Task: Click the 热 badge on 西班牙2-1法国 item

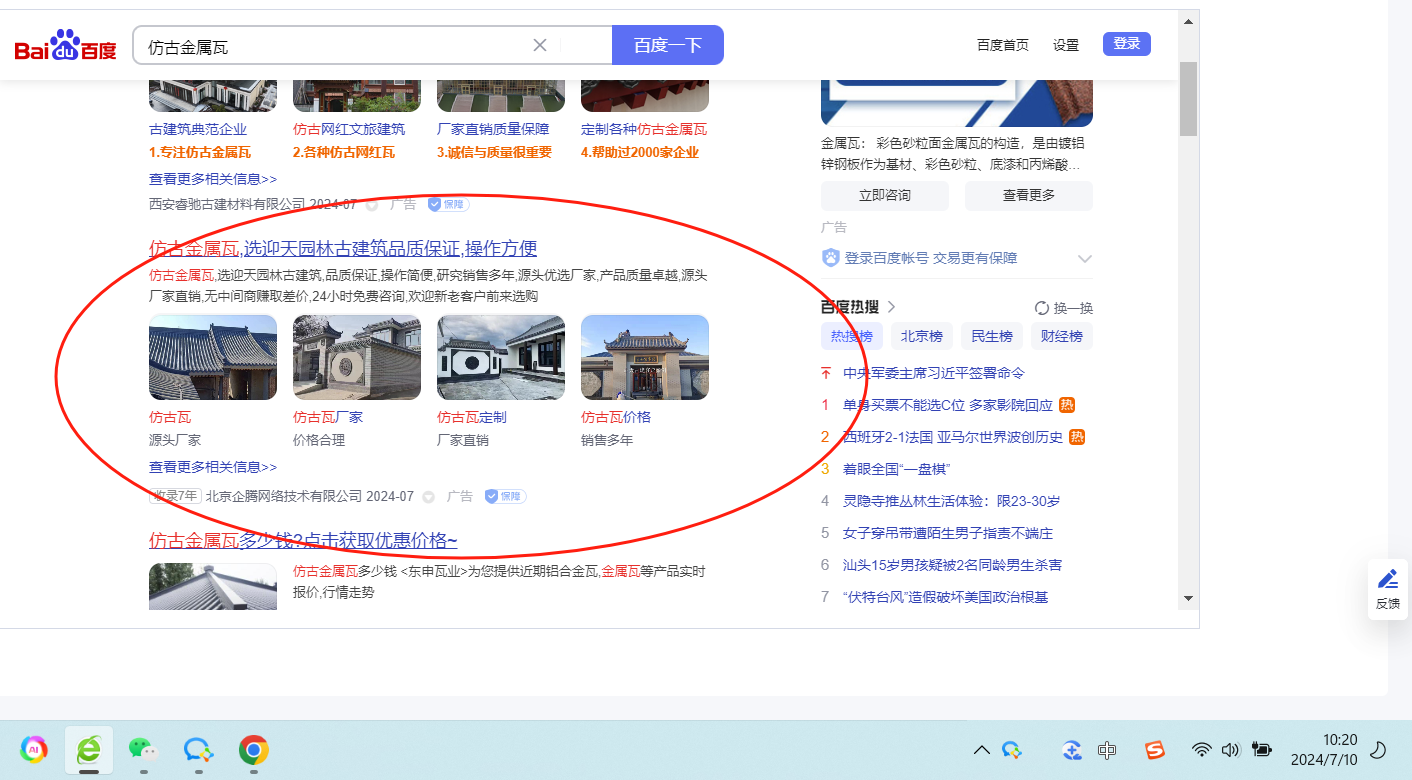Action: pyautogui.click(x=1077, y=437)
